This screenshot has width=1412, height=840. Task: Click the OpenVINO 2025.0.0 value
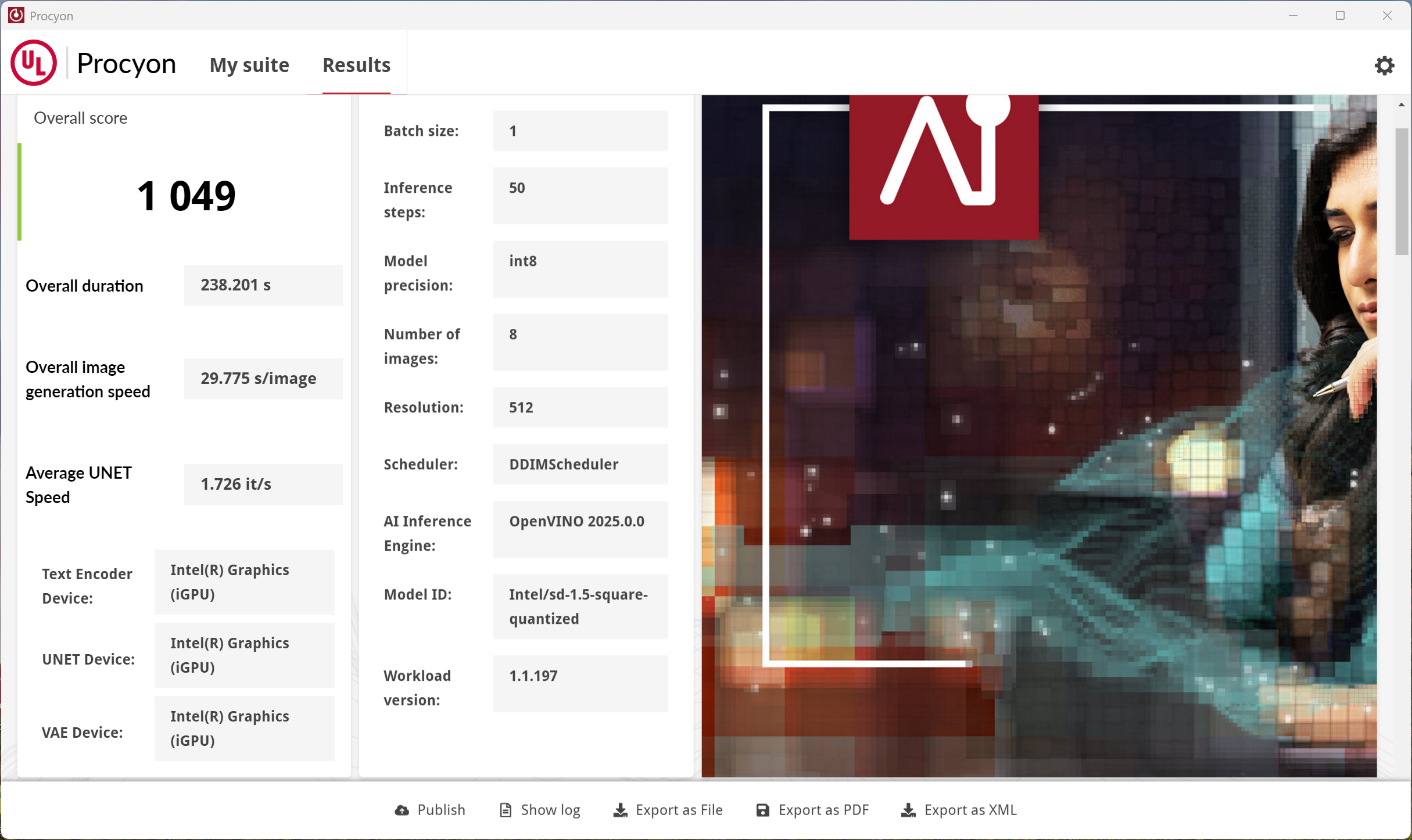click(x=580, y=529)
